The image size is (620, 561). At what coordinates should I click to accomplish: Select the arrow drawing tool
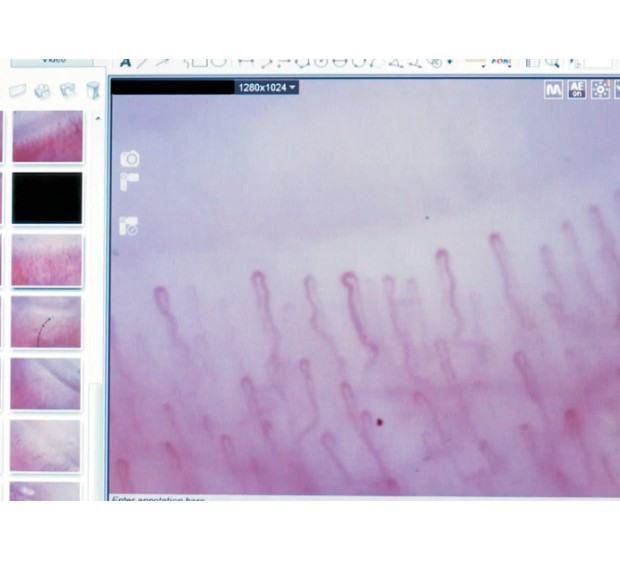pos(162,62)
